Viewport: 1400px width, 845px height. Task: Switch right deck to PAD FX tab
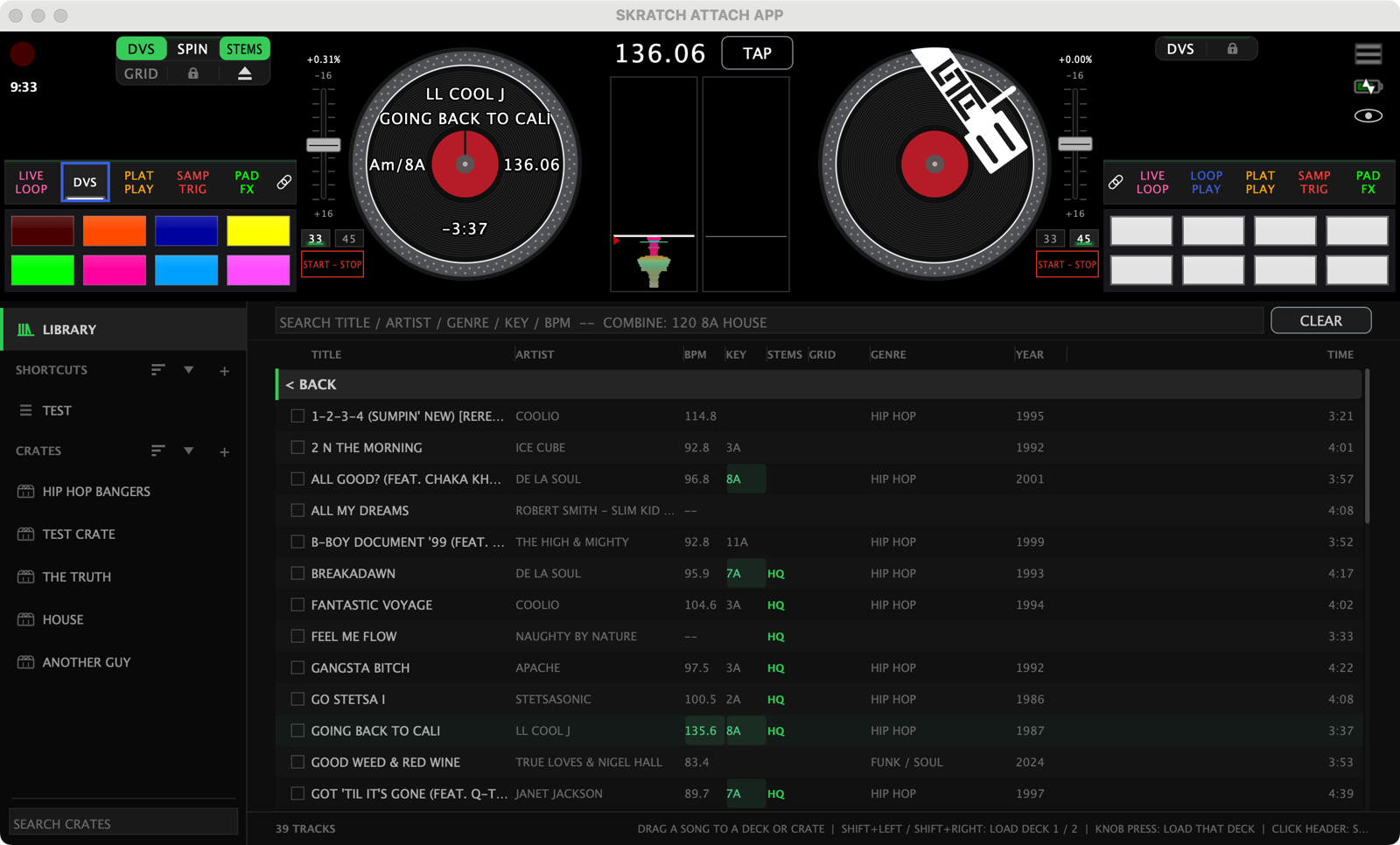tap(1368, 182)
